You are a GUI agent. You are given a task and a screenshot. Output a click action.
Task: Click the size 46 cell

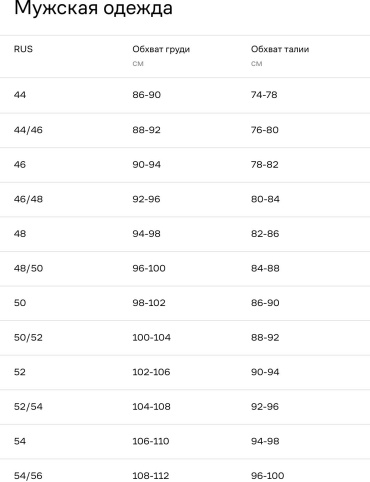tap(20, 164)
